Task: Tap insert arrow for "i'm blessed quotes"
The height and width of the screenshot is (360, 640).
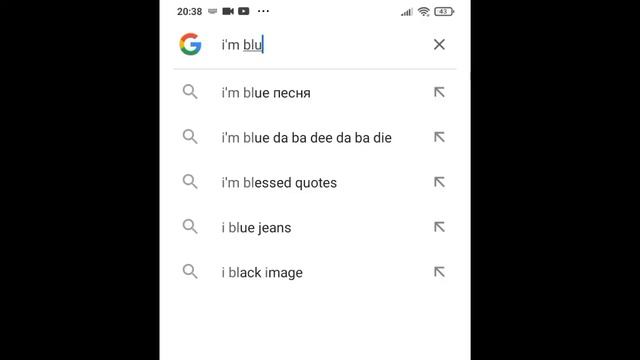Action: [x=439, y=182]
